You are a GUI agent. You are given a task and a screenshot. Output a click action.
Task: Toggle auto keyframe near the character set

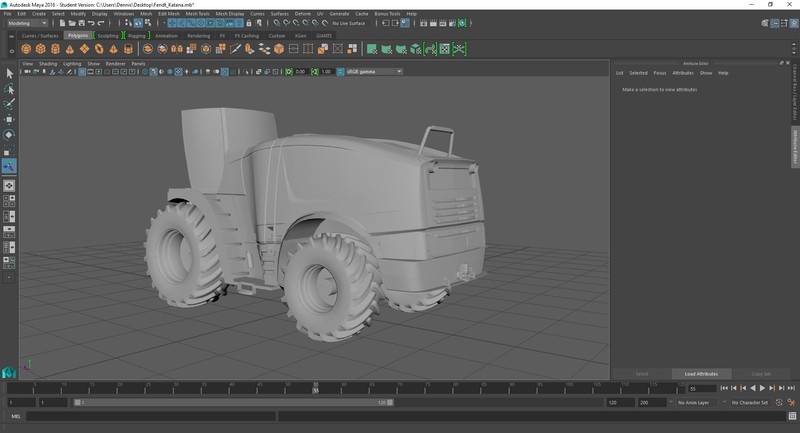(779, 402)
